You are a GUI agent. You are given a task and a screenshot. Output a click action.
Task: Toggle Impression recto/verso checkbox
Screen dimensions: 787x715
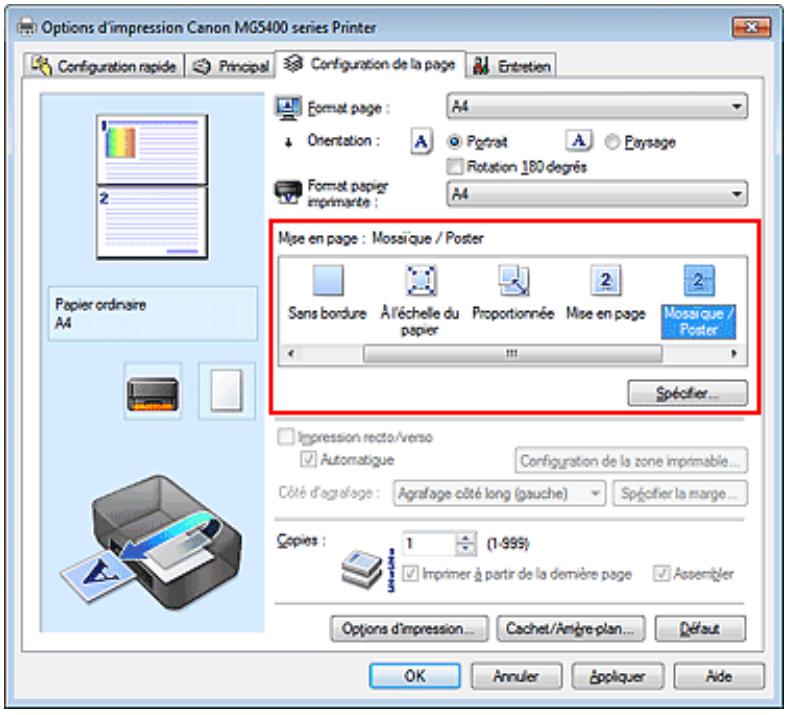click(286, 437)
